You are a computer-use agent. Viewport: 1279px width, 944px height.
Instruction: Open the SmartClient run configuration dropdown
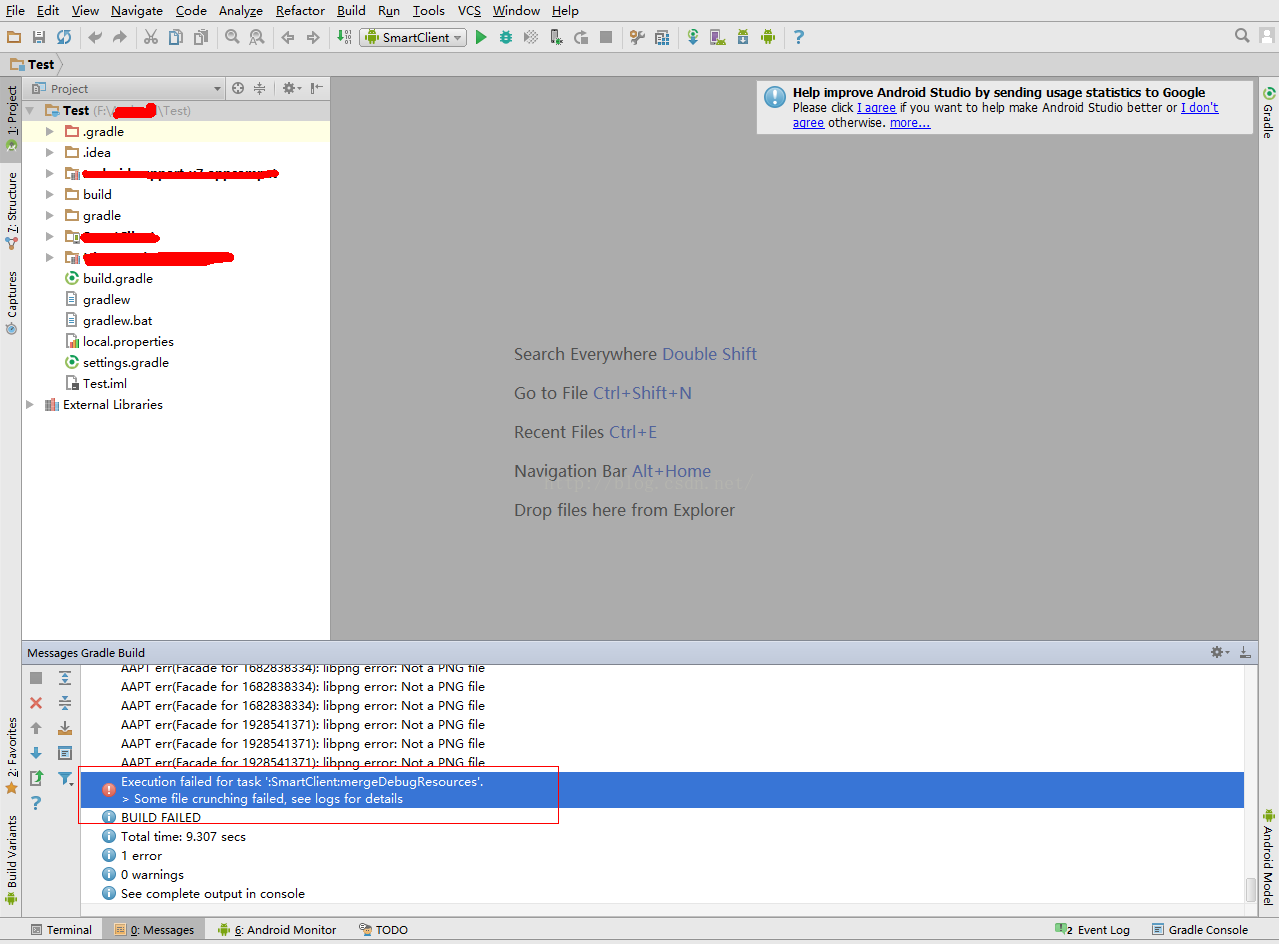[413, 37]
